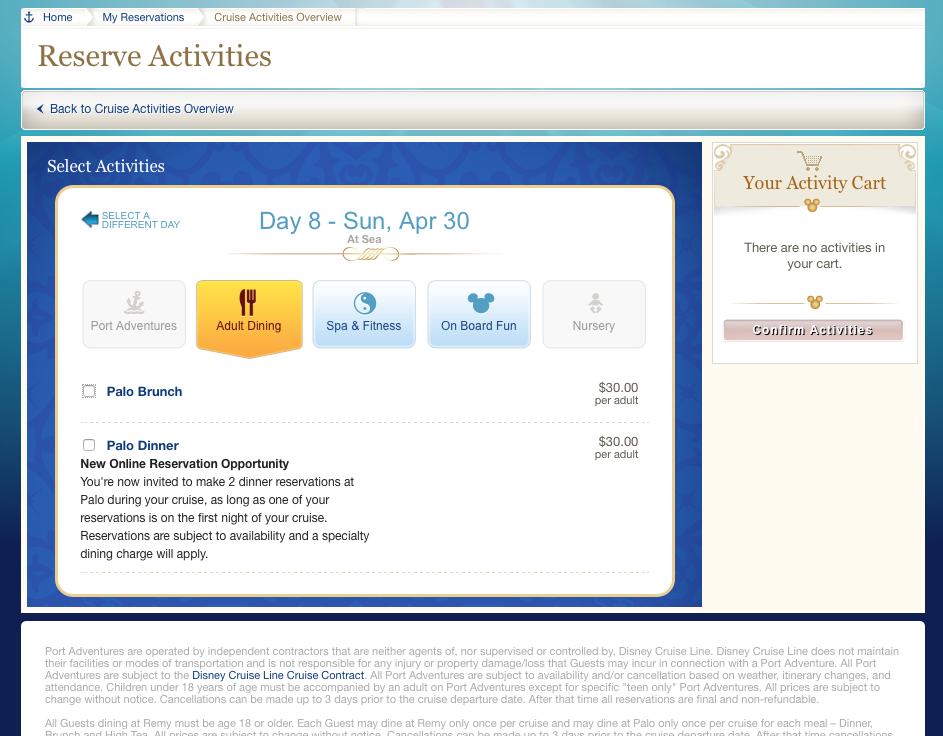The image size is (943, 736).
Task: Click the shopping cart icon above Your Activity Cart
Action: point(809,161)
